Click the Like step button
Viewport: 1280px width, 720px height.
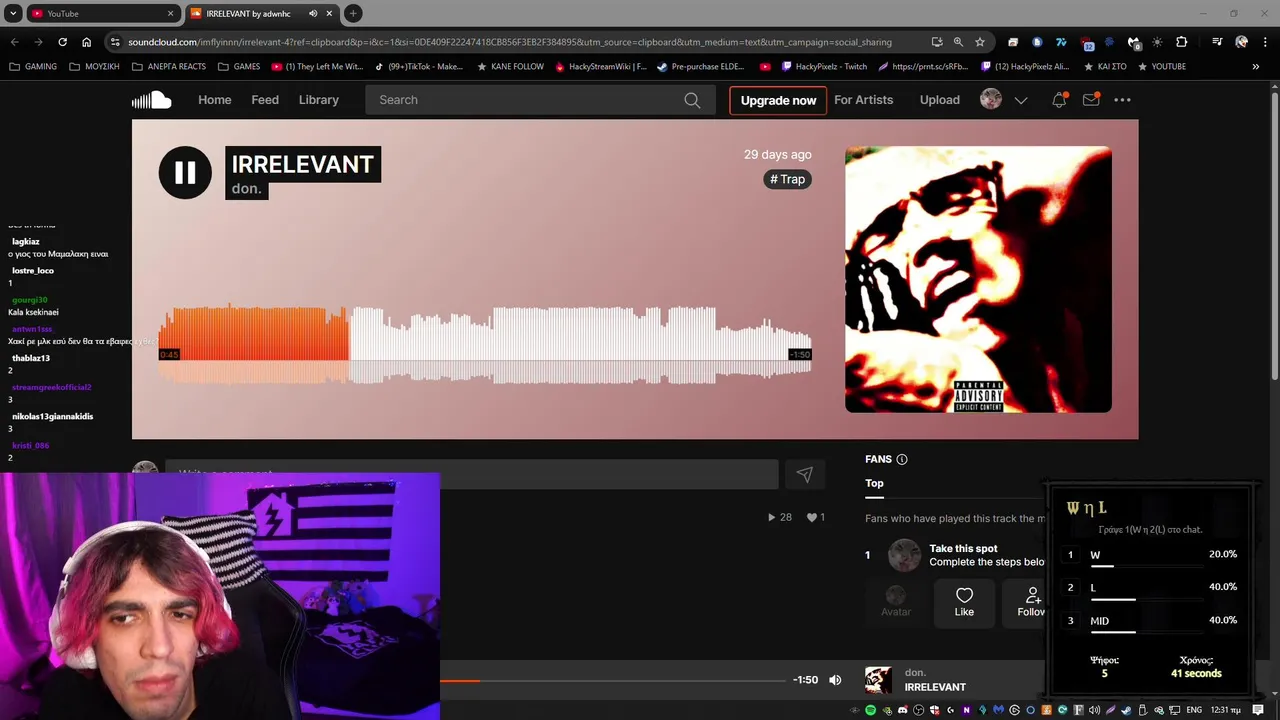tap(964, 602)
